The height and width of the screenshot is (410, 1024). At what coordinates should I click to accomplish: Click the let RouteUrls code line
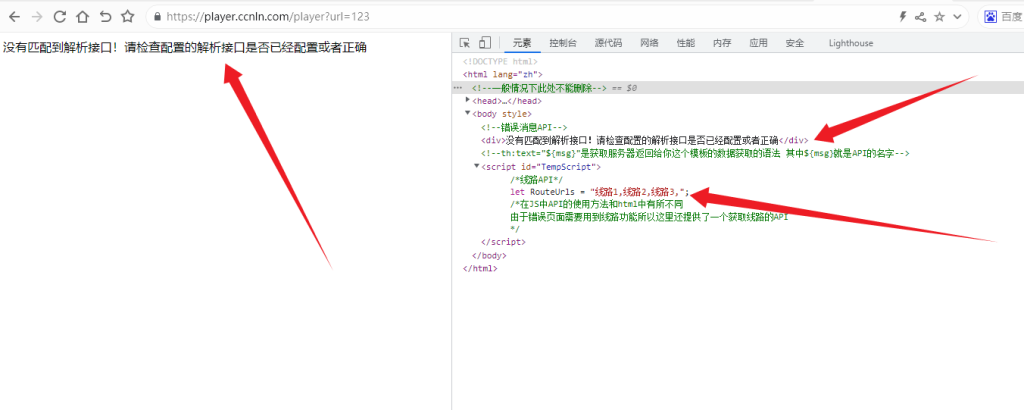coord(600,192)
